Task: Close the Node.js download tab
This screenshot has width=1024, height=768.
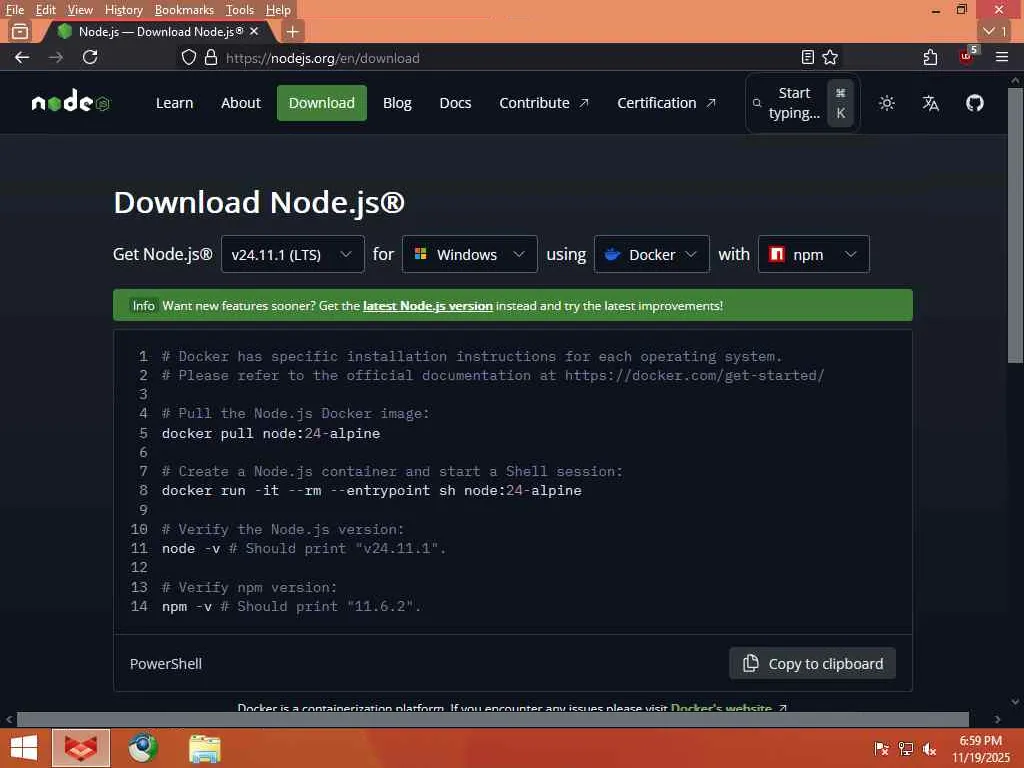Action: pos(254,31)
